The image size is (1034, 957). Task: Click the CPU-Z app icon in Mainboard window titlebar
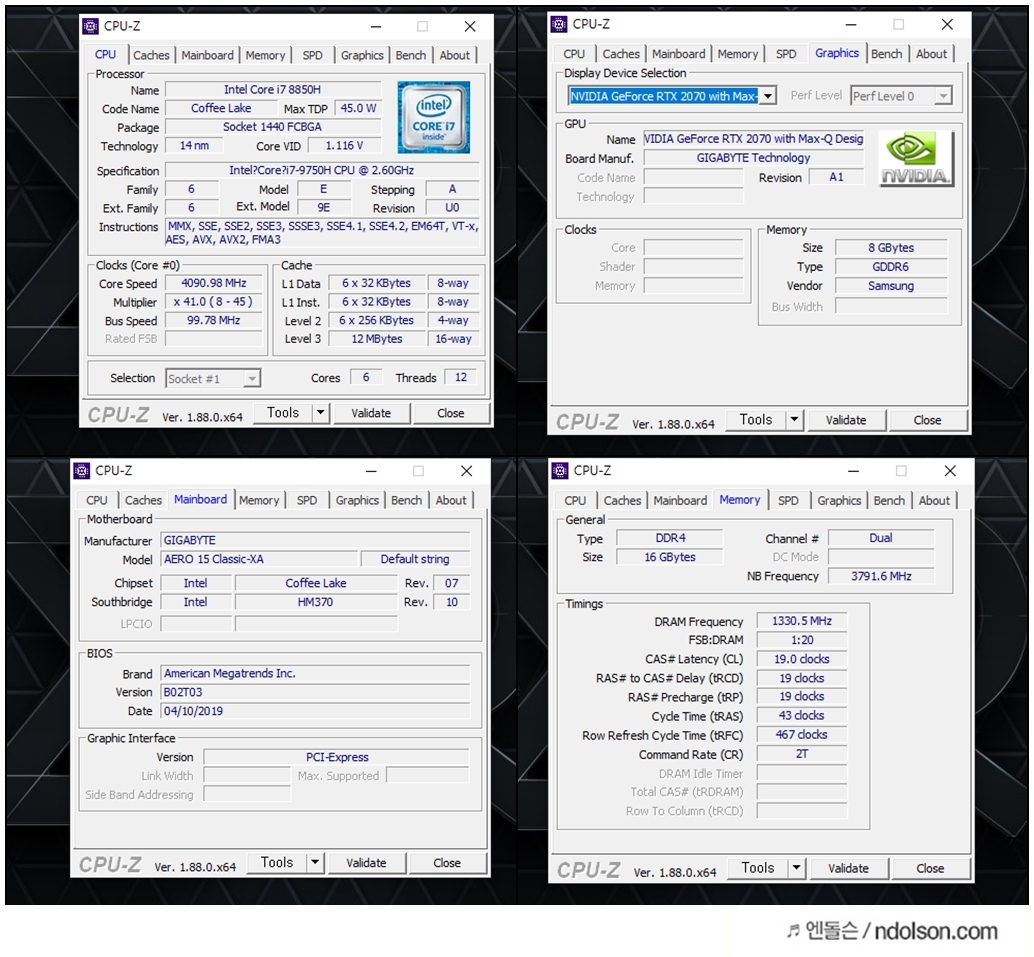click(x=82, y=471)
